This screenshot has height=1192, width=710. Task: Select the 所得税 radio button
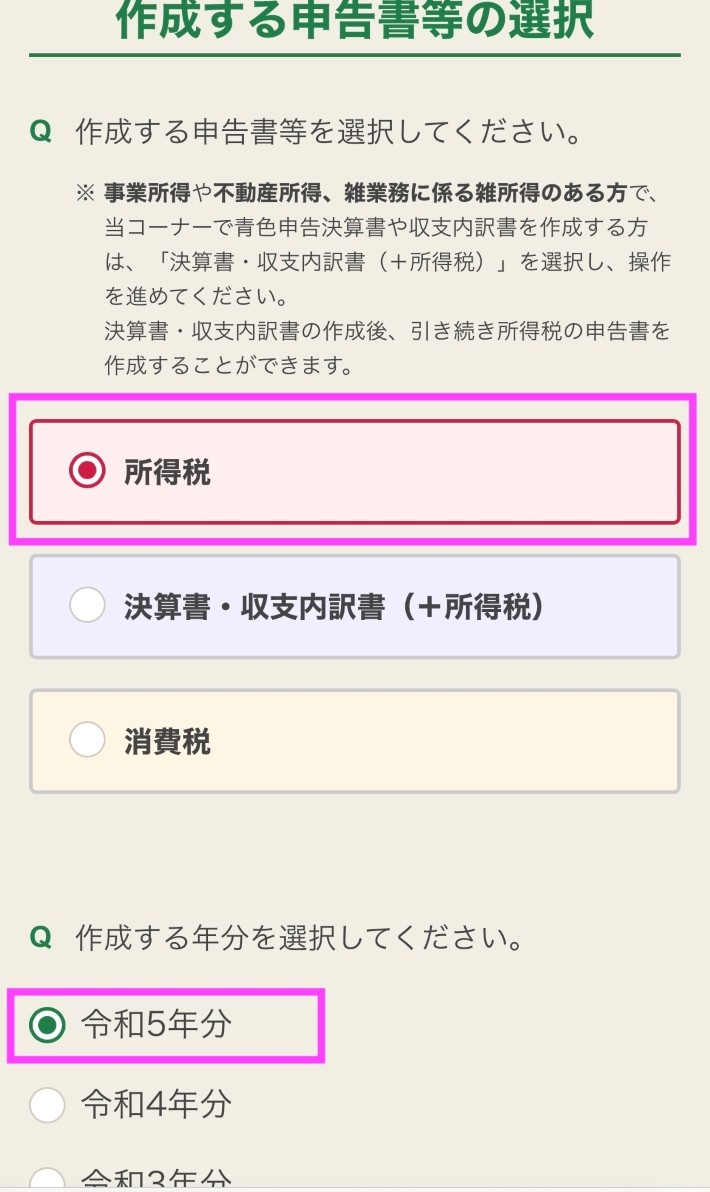click(87, 471)
